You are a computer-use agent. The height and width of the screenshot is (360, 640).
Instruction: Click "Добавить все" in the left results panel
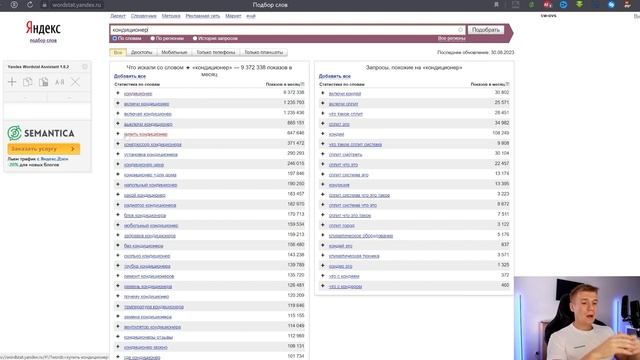coord(130,76)
